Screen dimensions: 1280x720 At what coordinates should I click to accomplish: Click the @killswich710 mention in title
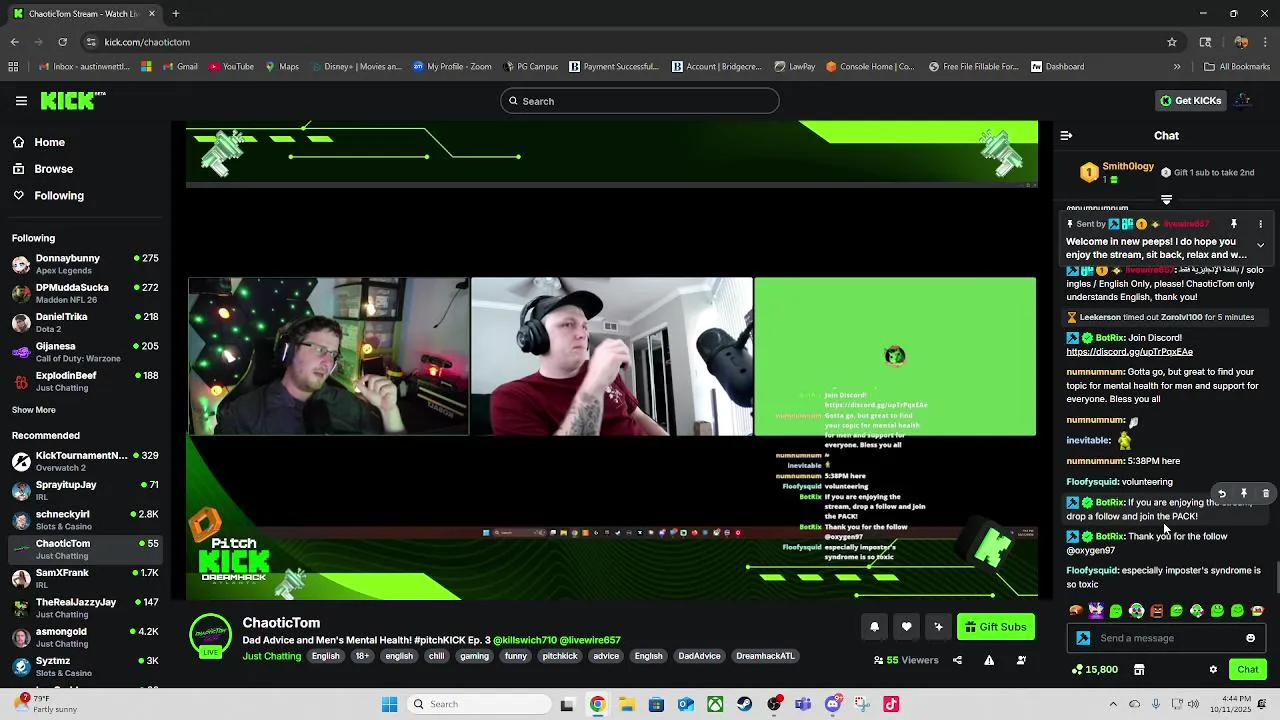click(x=524, y=640)
